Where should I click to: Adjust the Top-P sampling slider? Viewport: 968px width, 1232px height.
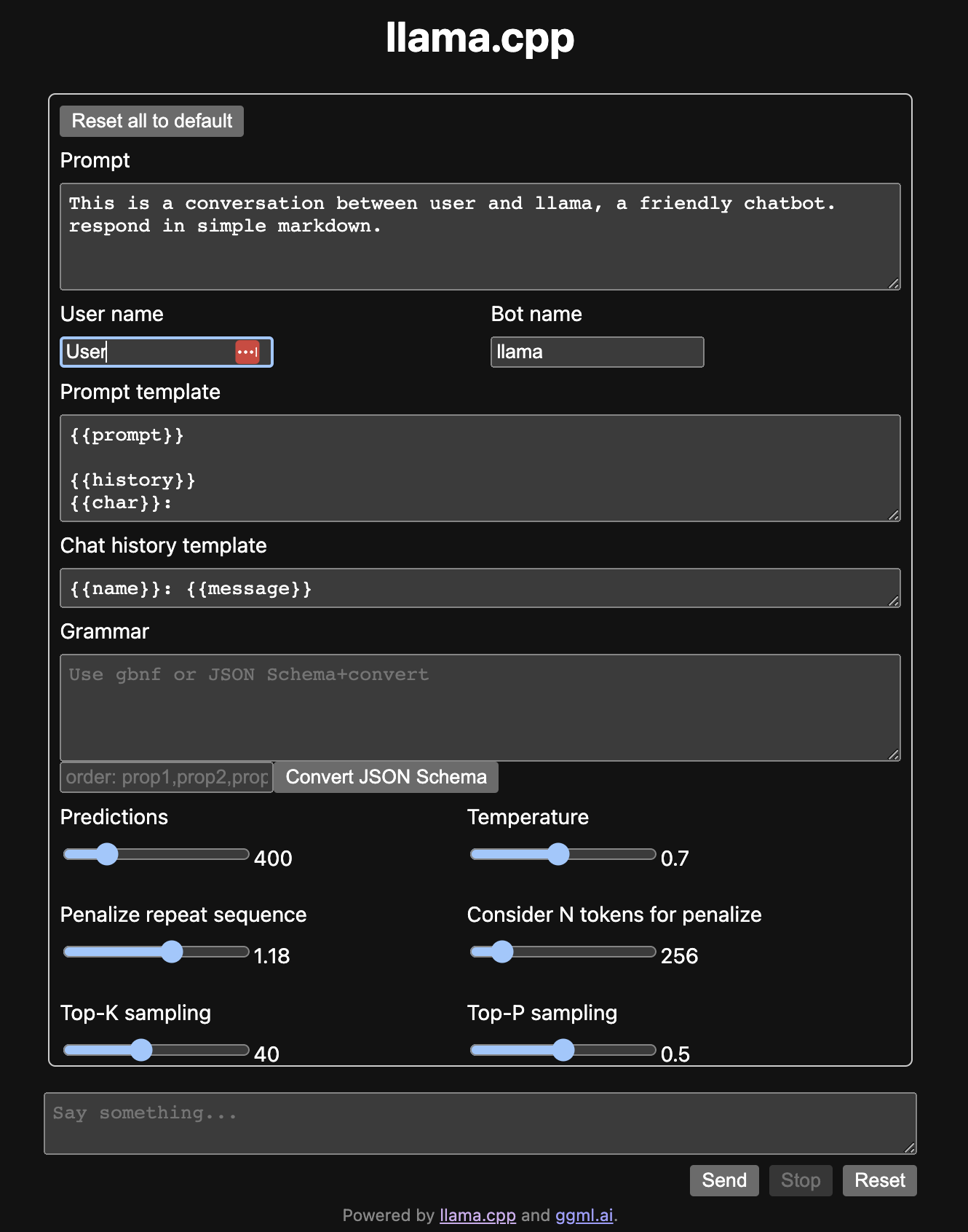point(563,1050)
